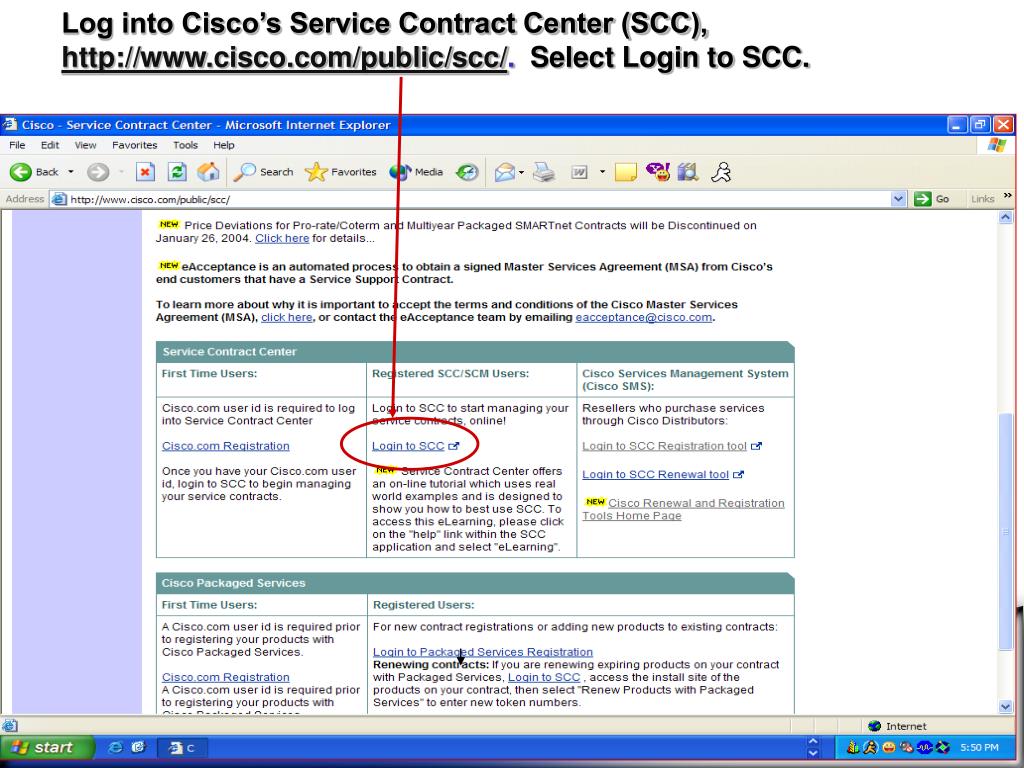Open the Favorites pane with star icon
This screenshot has width=1024, height=768.
coord(341,172)
